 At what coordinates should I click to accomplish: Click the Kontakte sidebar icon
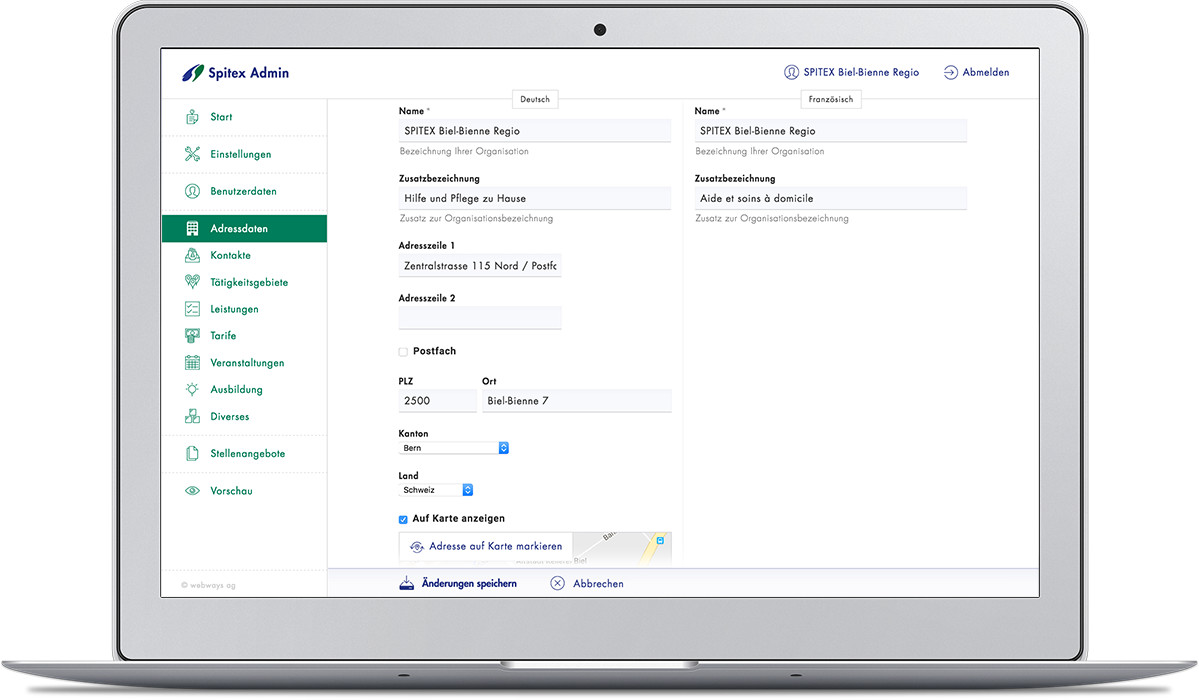[x=192, y=255]
